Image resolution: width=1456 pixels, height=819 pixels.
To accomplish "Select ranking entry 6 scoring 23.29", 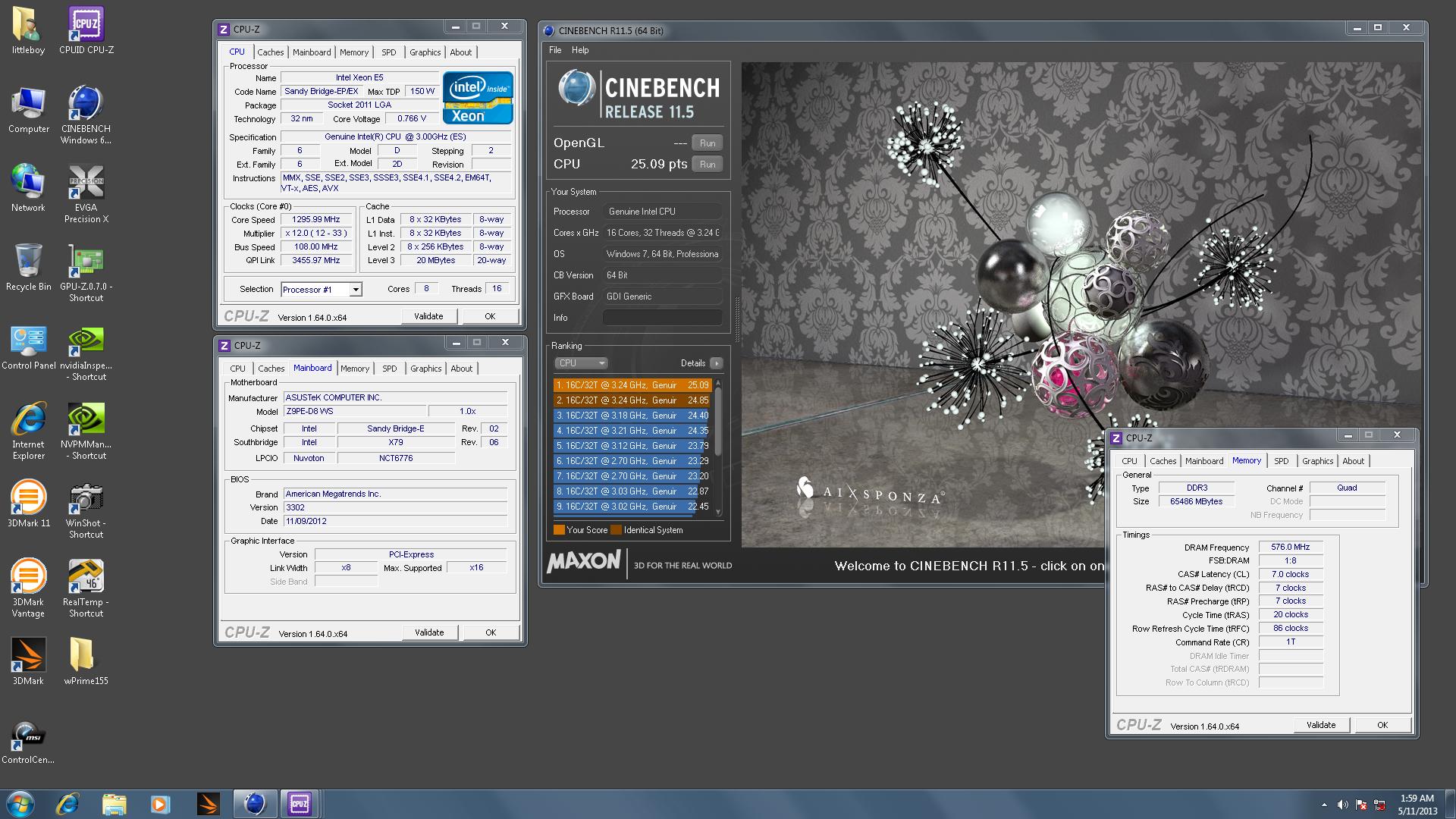I will 632,461.
